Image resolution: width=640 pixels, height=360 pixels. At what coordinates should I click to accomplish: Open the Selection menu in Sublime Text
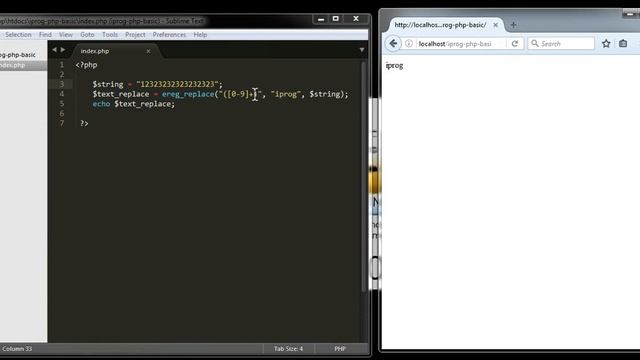[18, 35]
